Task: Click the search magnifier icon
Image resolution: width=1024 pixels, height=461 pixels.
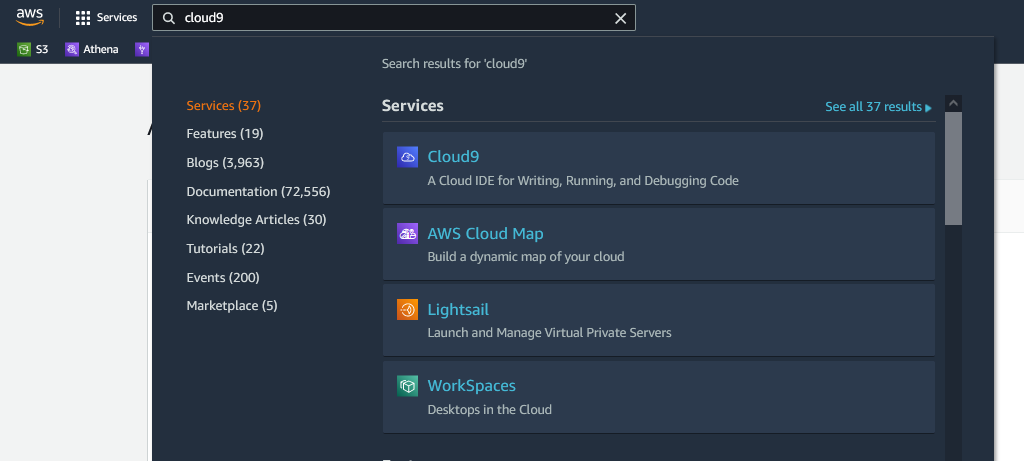Action: pos(168,18)
